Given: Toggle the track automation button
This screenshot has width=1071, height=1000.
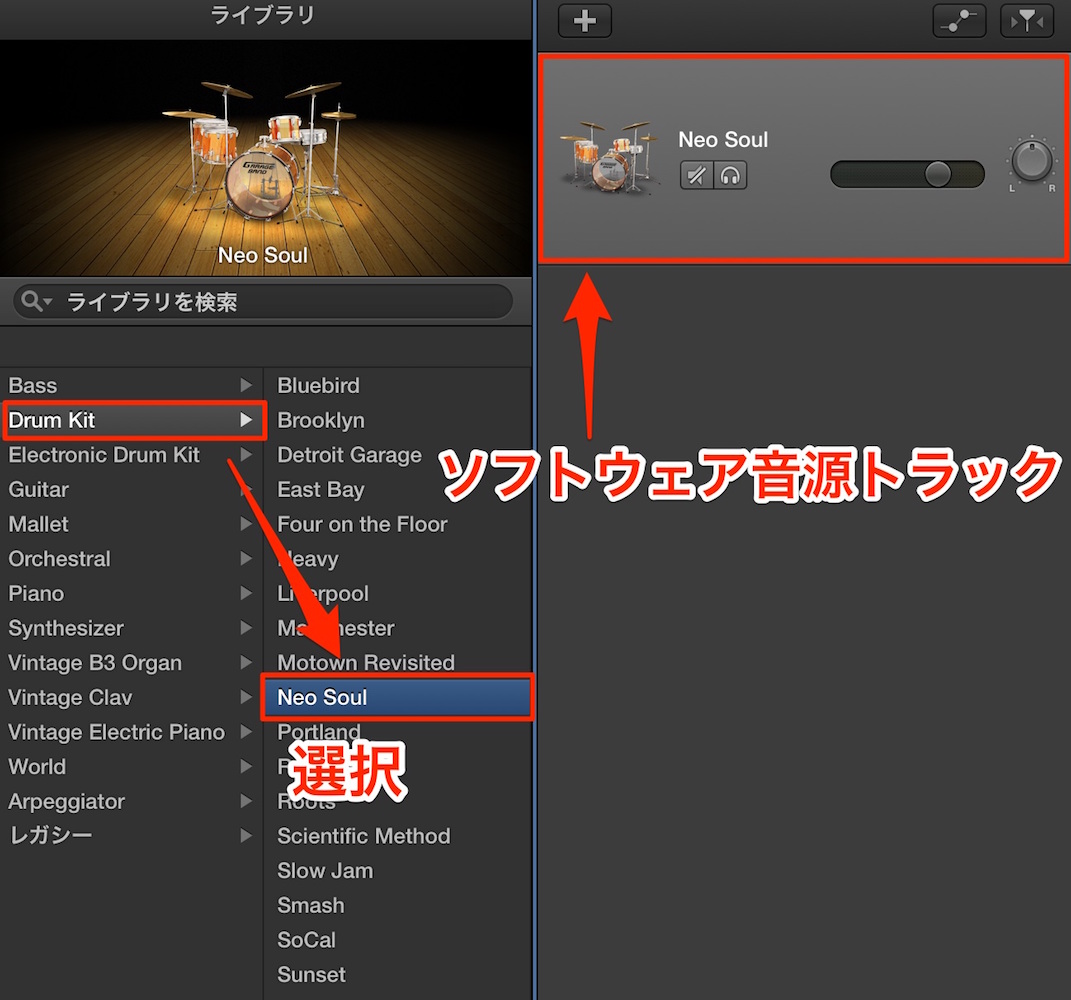Looking at the screenshot, I should pyautogui.click(x=959, y=20).
